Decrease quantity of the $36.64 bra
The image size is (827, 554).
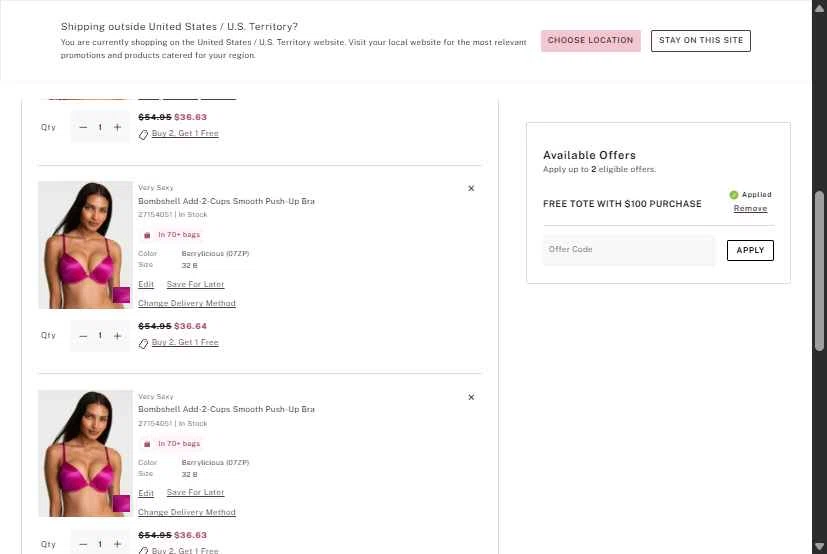83,336
